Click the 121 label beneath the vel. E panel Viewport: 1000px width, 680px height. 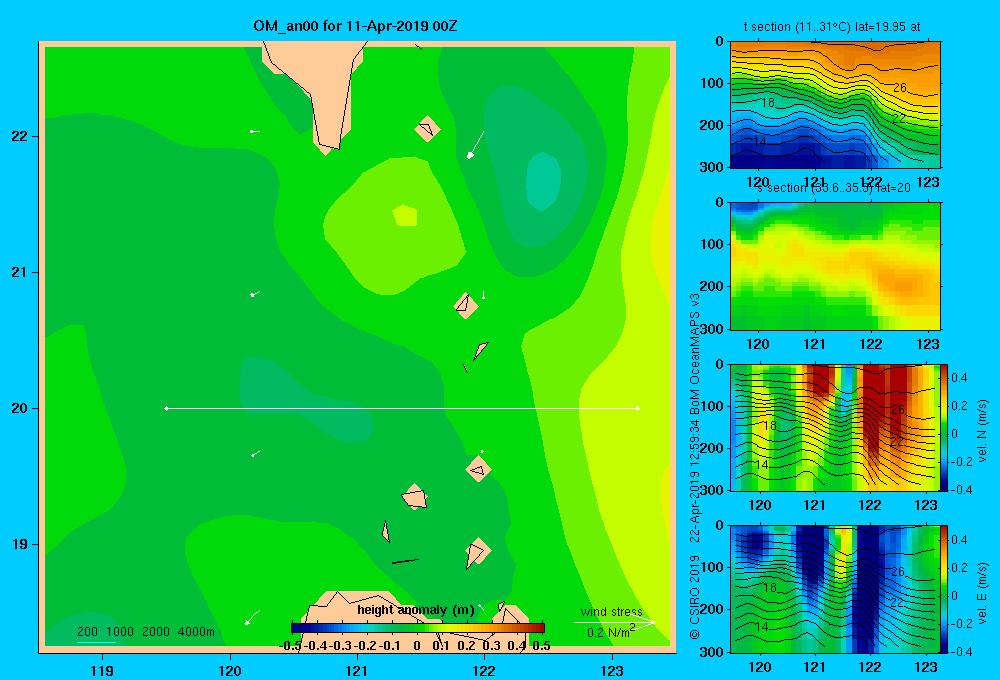coord(814,667)
